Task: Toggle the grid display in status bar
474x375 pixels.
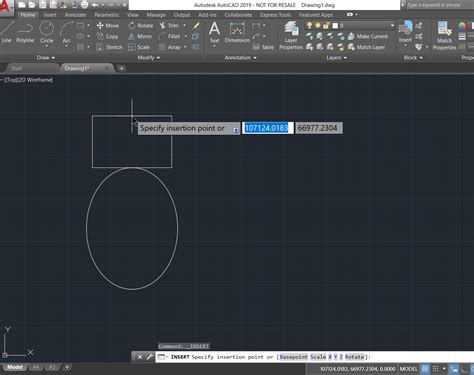Action: pyautogui.click(x=425, y=369)
